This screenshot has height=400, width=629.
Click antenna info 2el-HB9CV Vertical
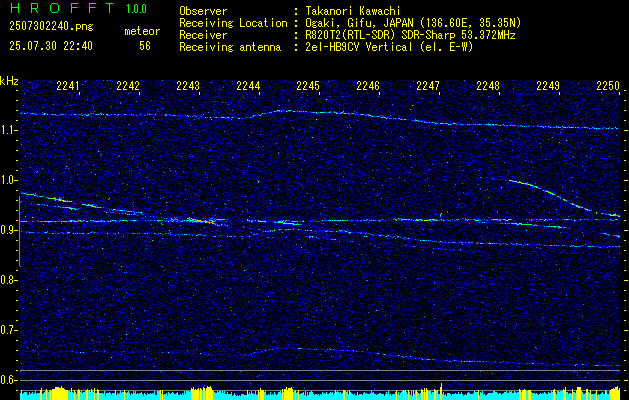(x=357, y=47)
